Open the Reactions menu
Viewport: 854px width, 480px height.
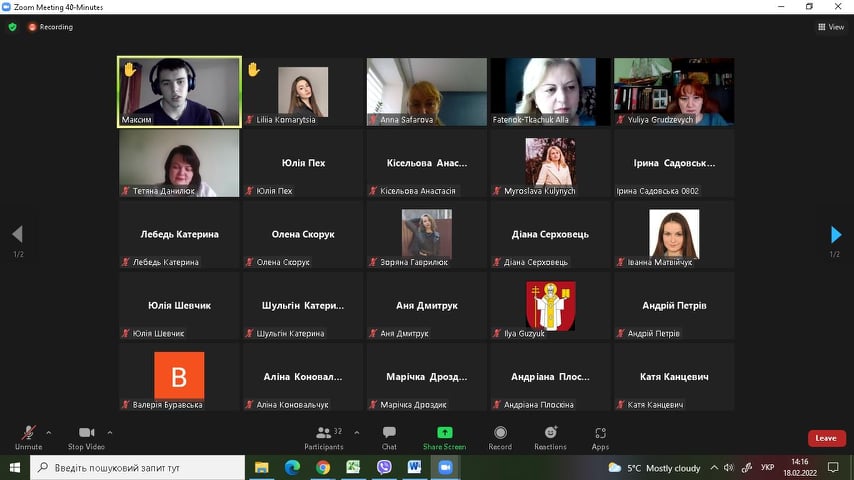click(x=550, y=437)
